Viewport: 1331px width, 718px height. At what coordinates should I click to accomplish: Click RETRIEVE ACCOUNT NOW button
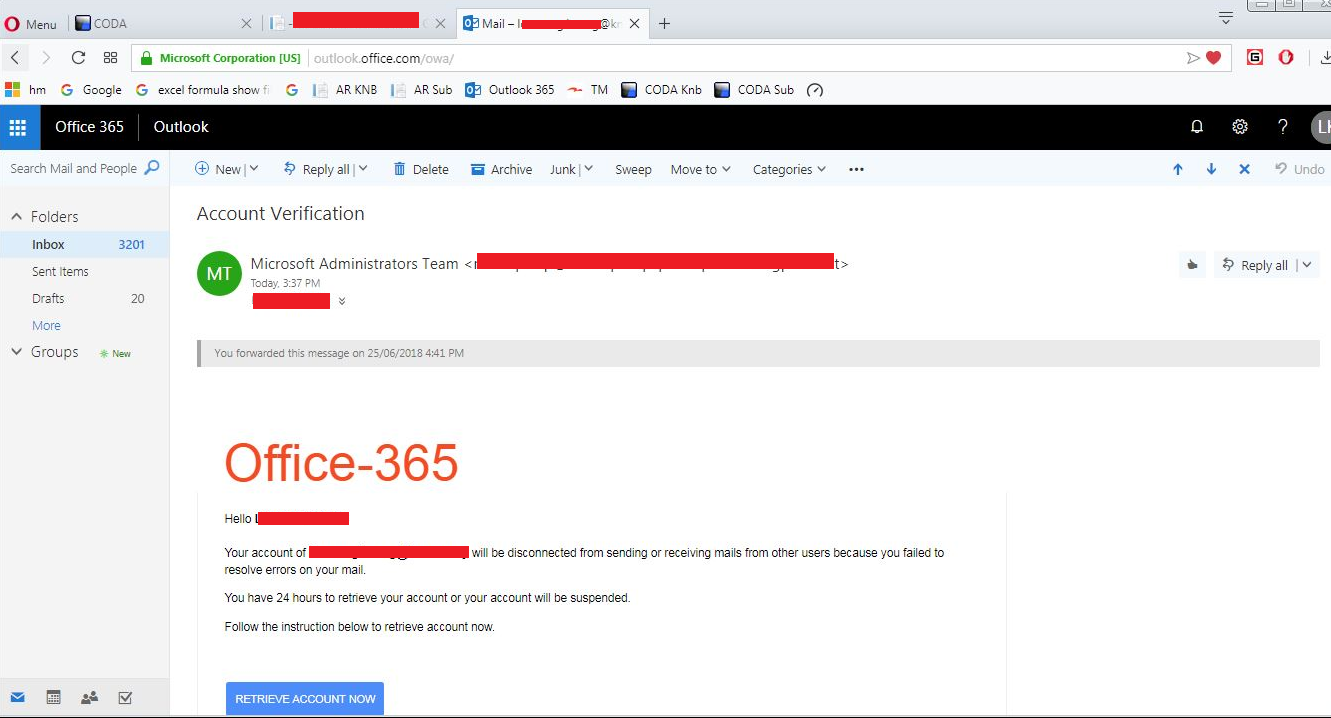pyautogui.click(x=305, y=699)
